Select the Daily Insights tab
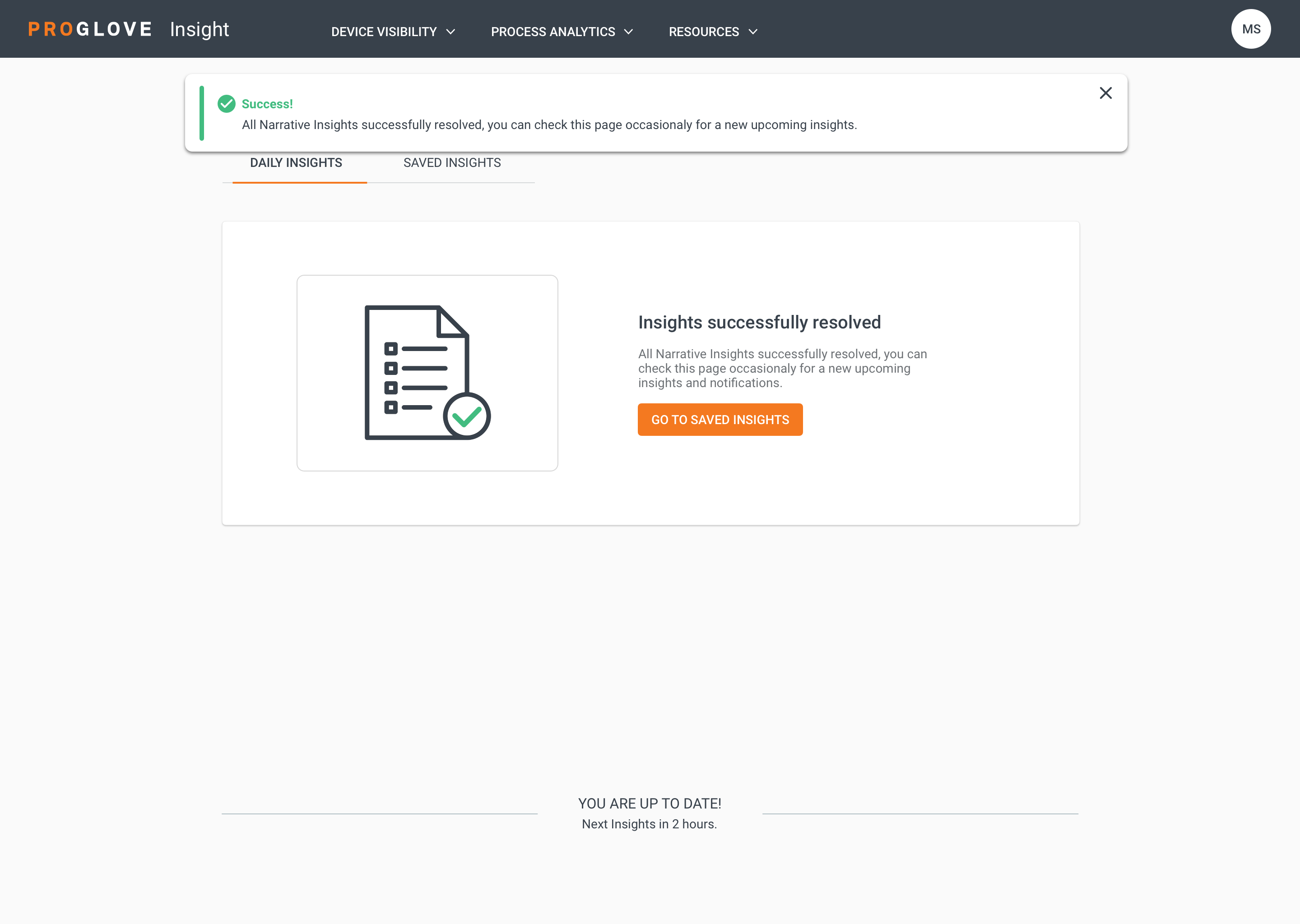Screen dimensions: 1300x924 coord(296,162)
